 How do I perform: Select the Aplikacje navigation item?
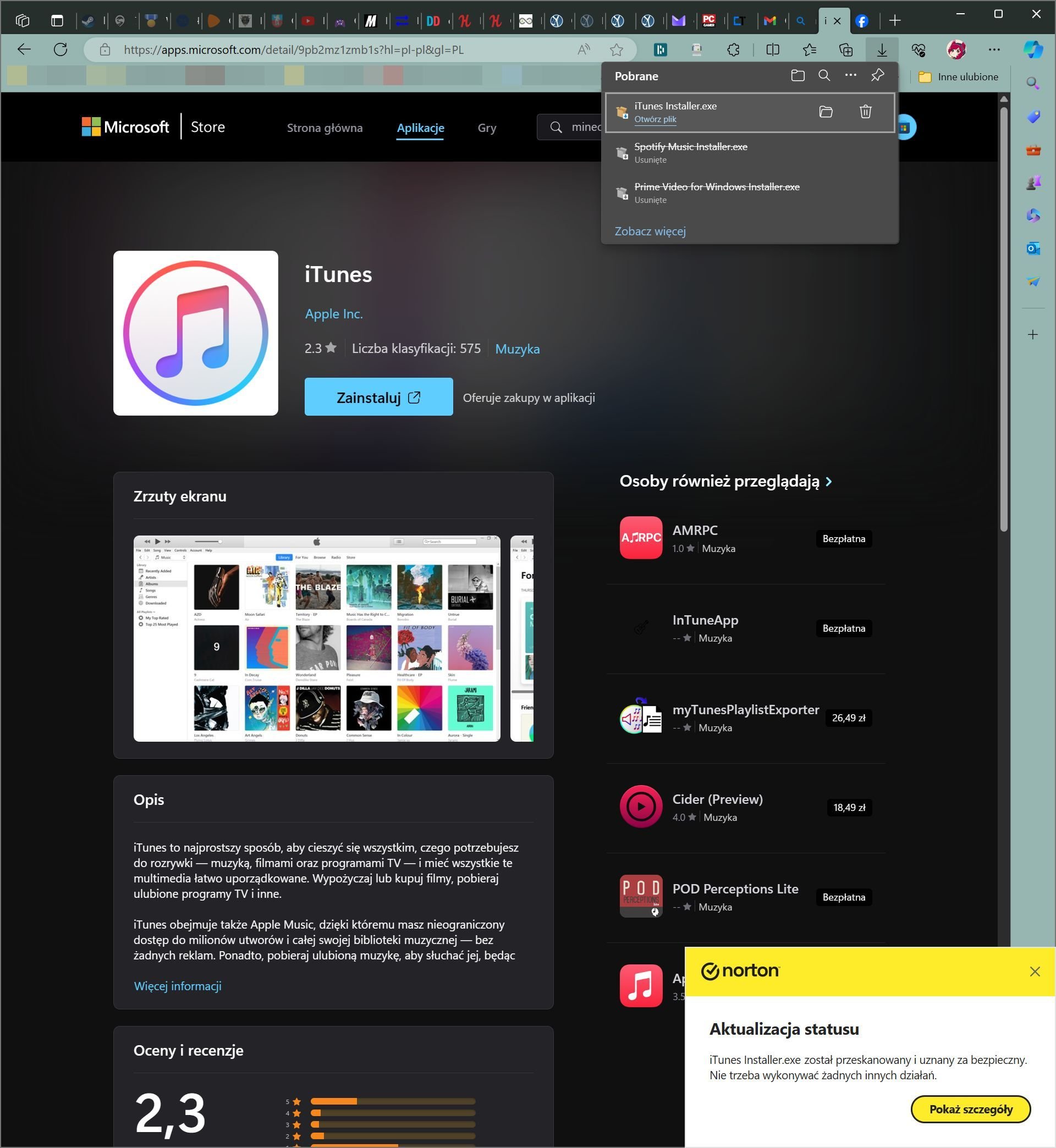421,128
